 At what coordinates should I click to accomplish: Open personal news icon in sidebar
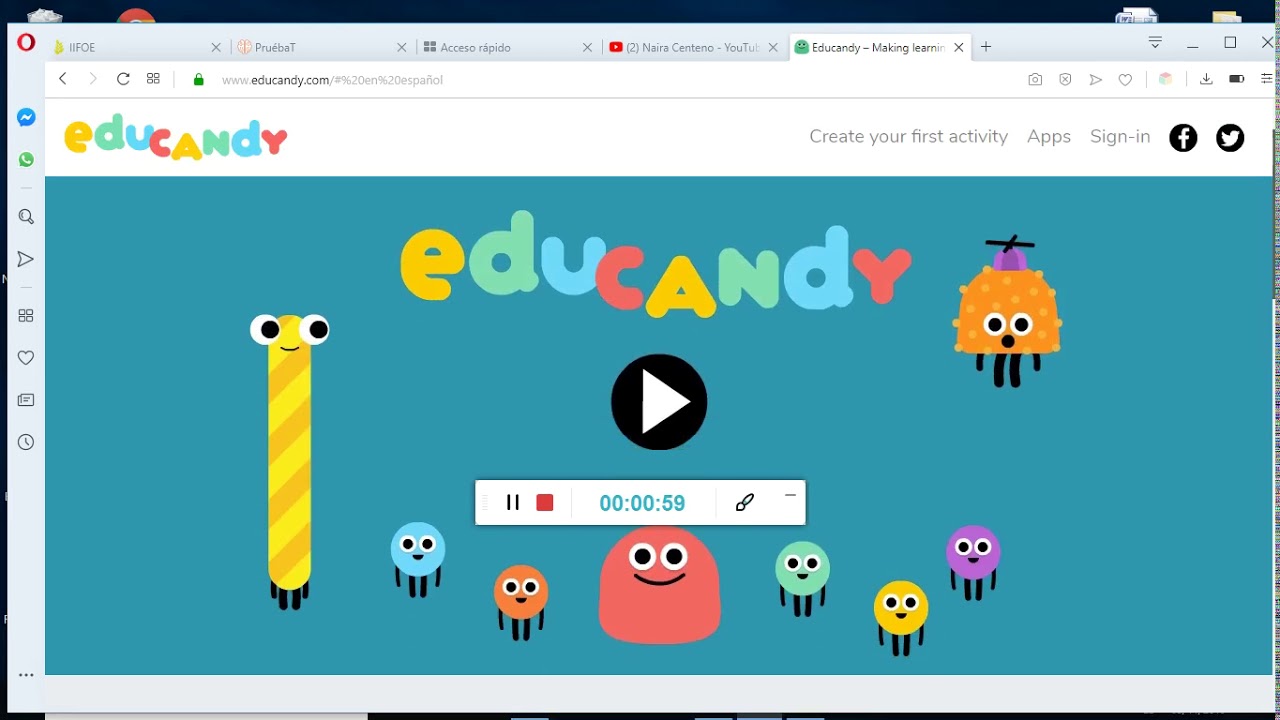[26, 400]
